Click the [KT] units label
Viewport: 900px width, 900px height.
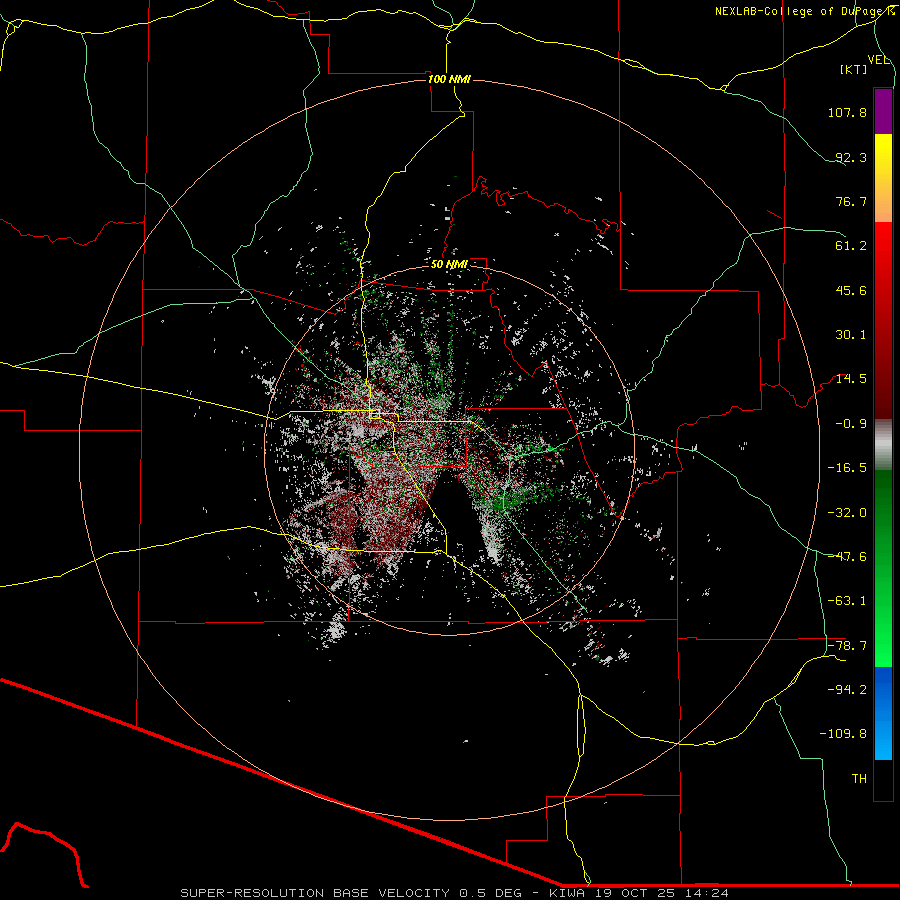(853, 69)
